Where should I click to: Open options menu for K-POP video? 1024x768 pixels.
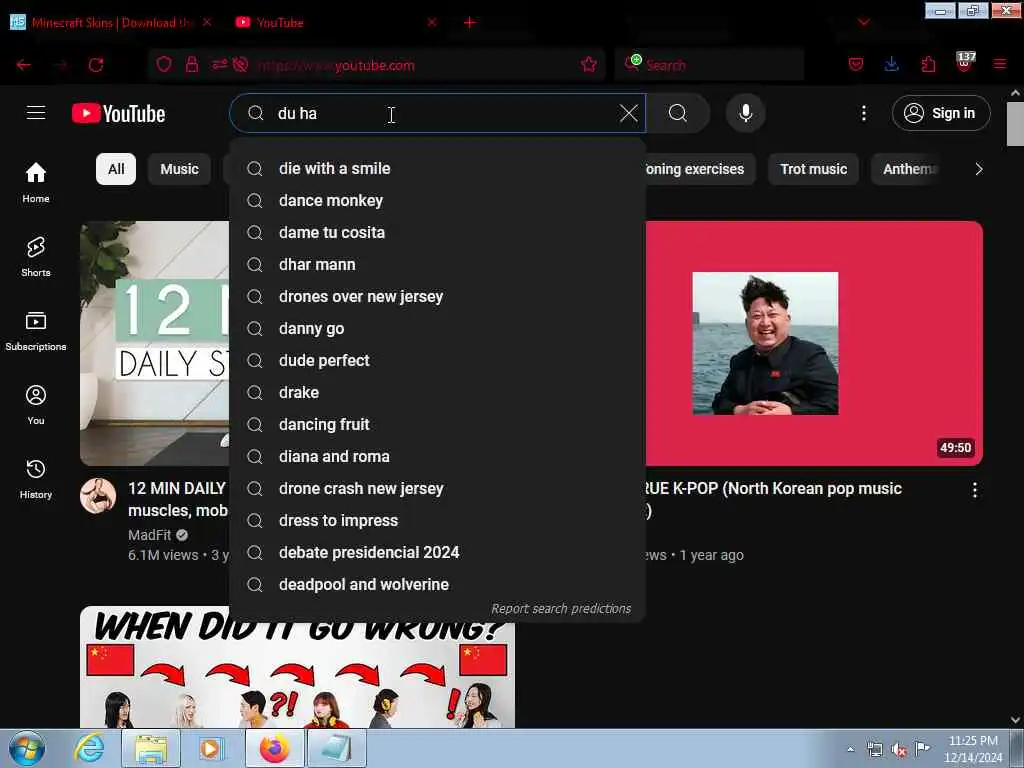(974, 490)
